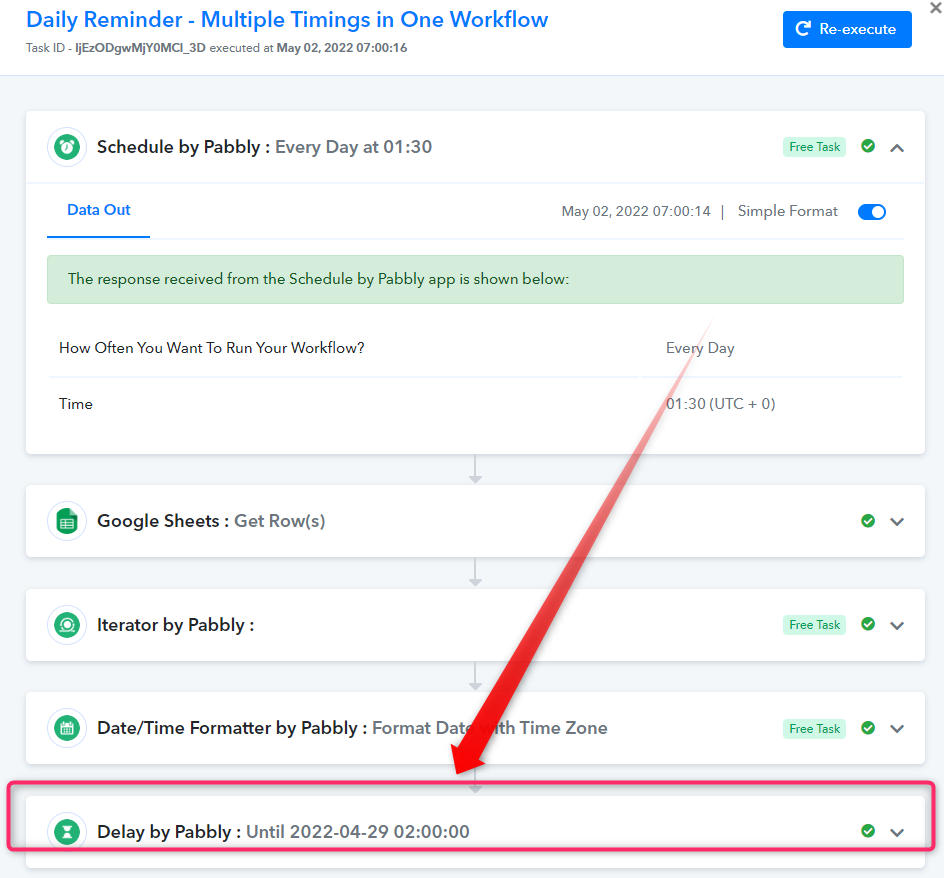Click the Free Task badge on Iterator step
The height and width of the screenshot is (878, 944).
tap(814, 625)
